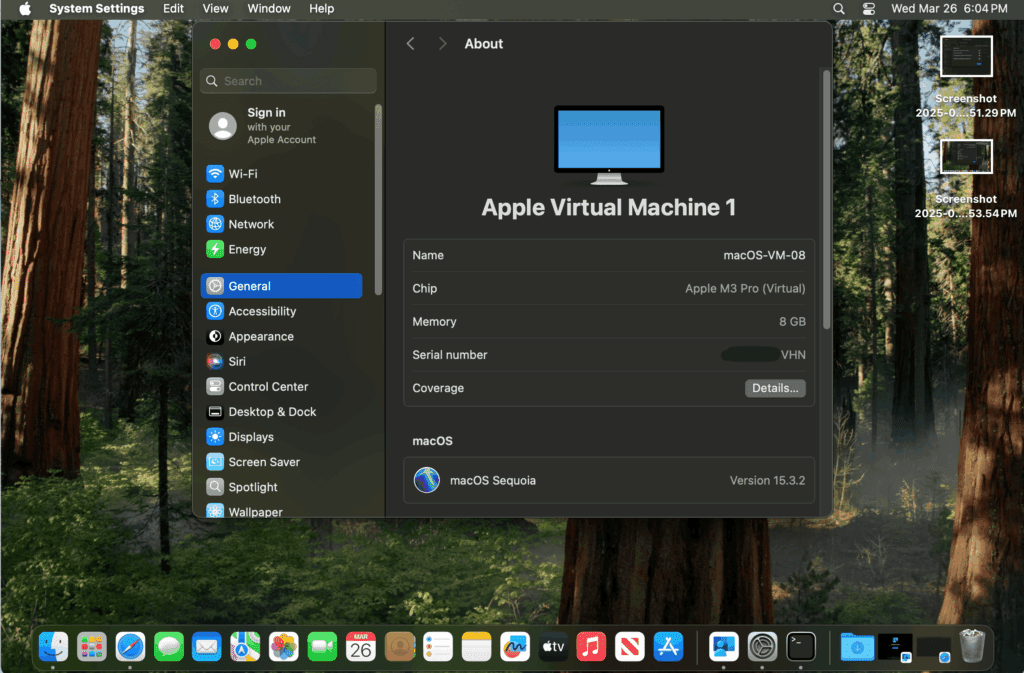This screenshot has height=673, width=1024.
Task: Open the Screenshot 2025 thumbnail on the desktop
Action: click(x=966, y=56)
